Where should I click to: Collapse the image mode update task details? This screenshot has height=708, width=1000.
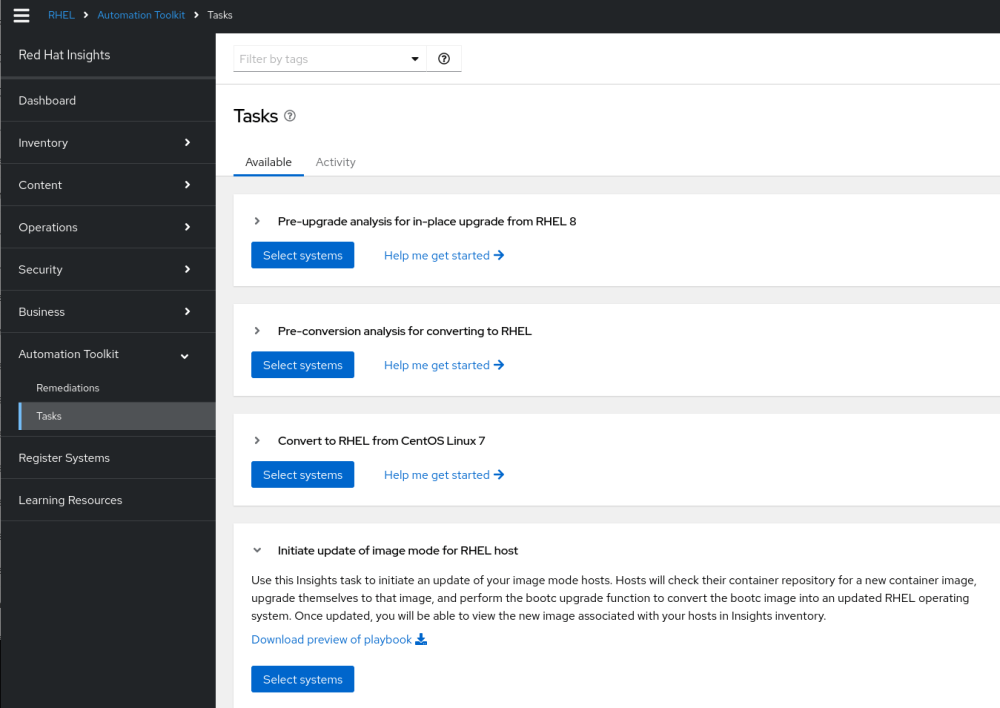coord(257,550)
